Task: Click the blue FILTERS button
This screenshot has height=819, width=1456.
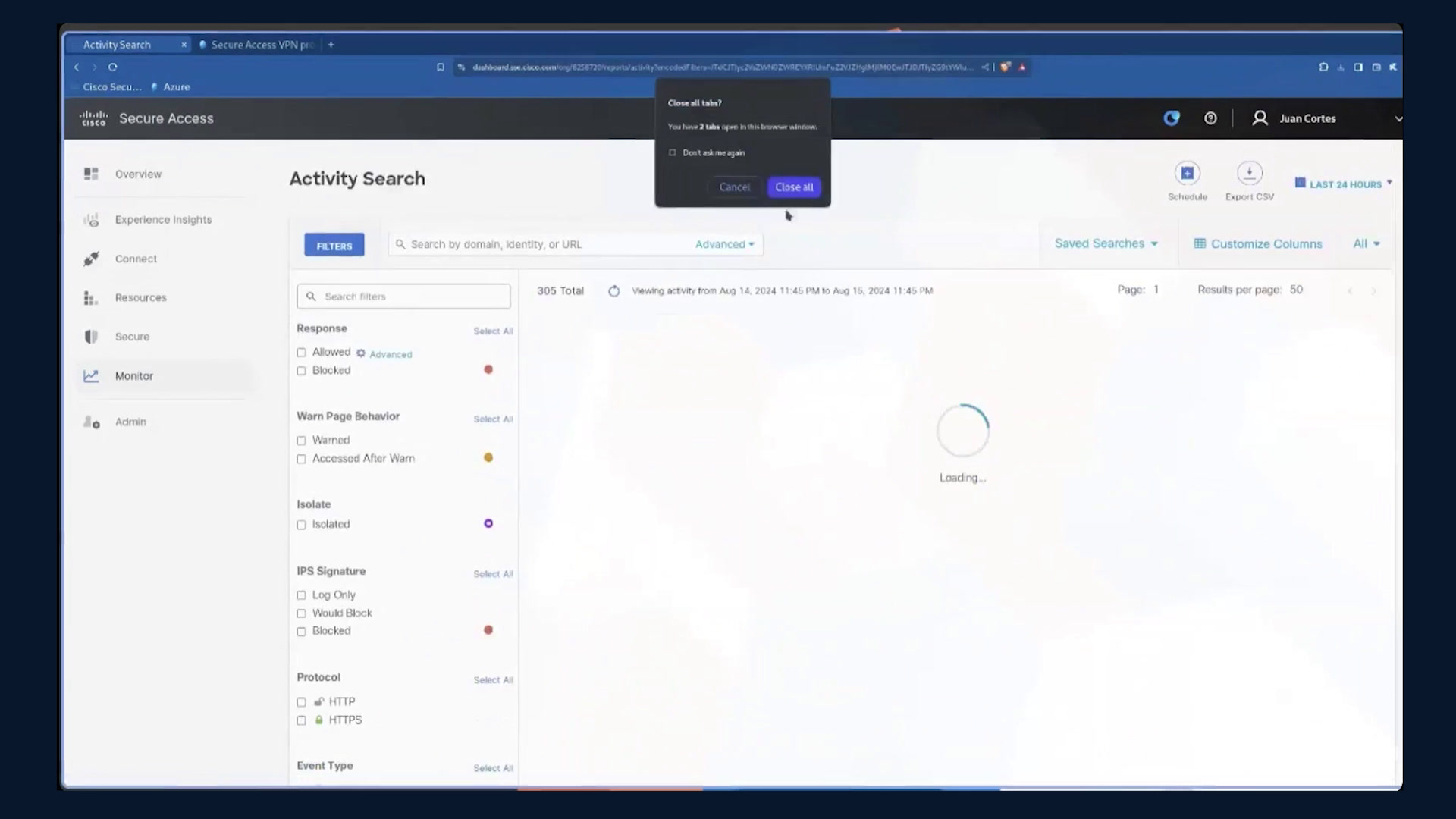Action: coord(334,246)
